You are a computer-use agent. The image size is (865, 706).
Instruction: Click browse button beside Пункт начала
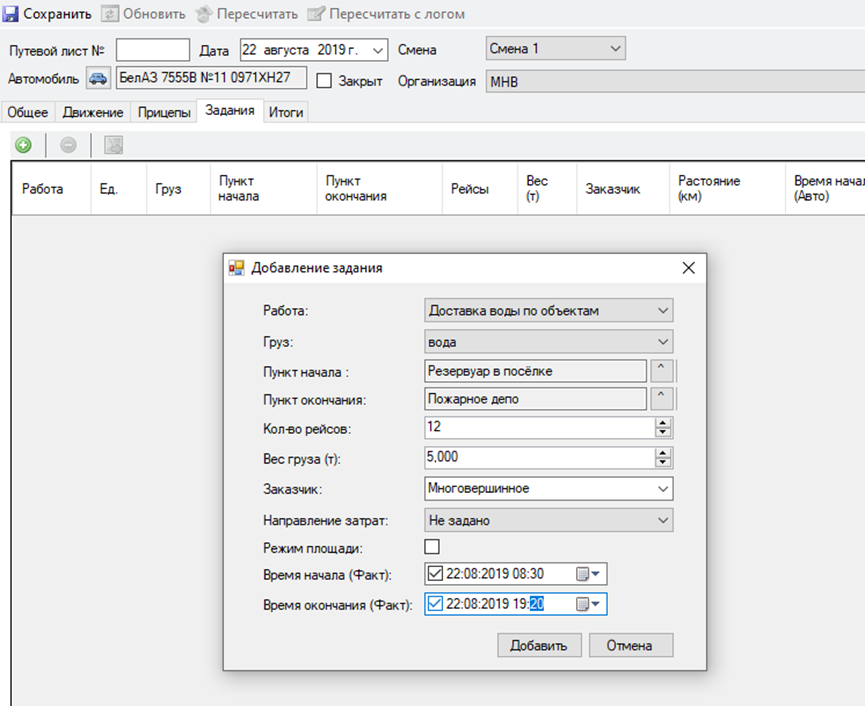click(x=662, y=371)
